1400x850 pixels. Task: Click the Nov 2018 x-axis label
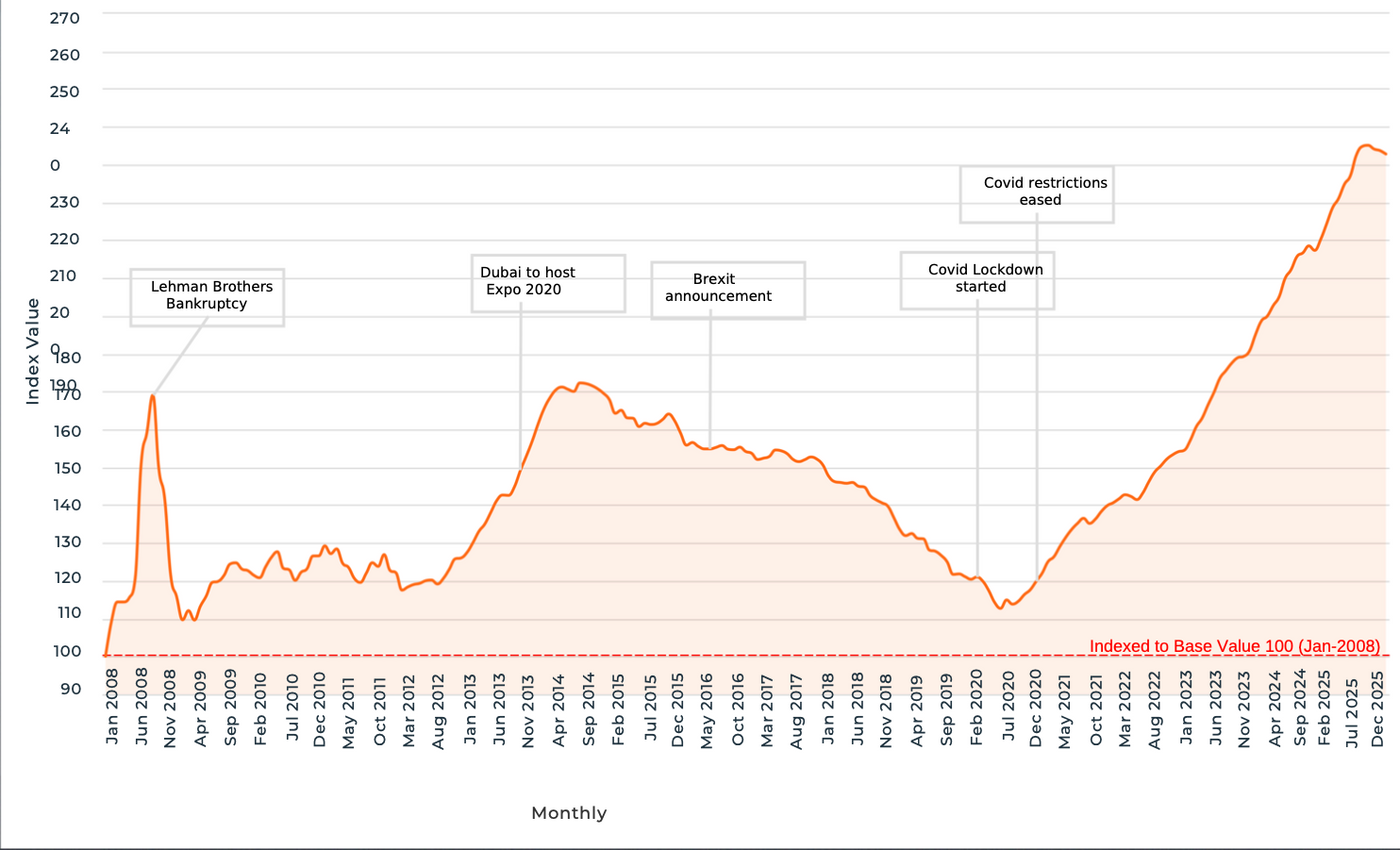pos(886,709)
